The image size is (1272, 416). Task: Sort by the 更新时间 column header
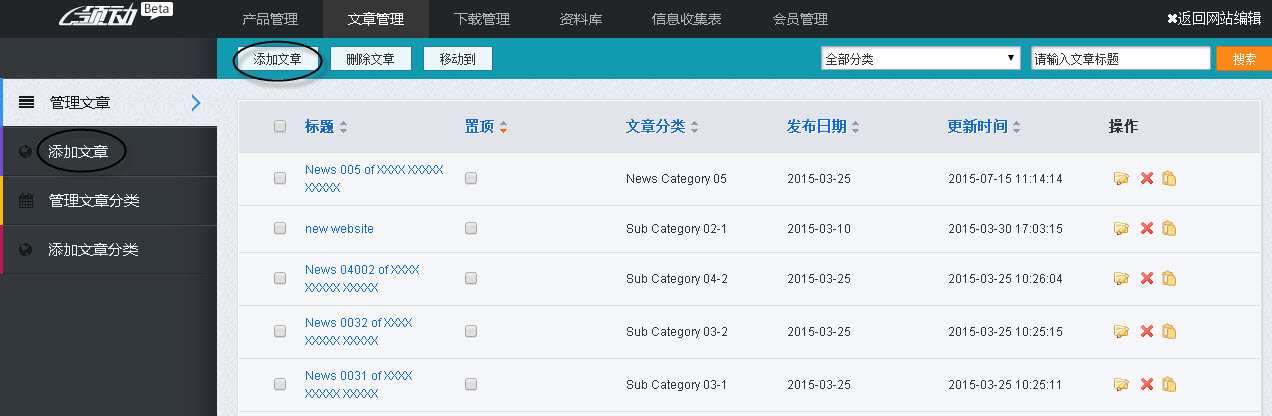coord(984,127)
